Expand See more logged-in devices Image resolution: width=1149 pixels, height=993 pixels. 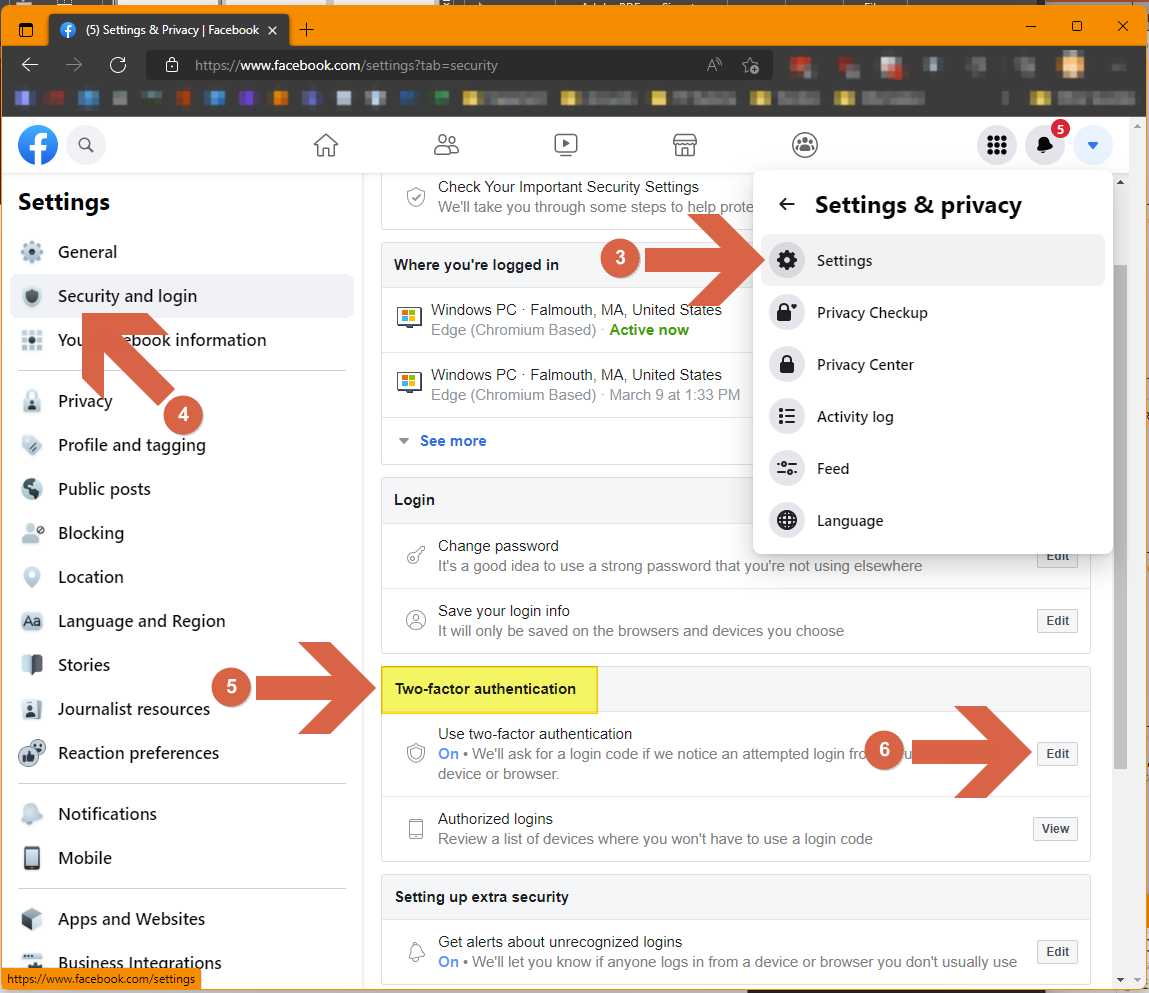[452, 440]
